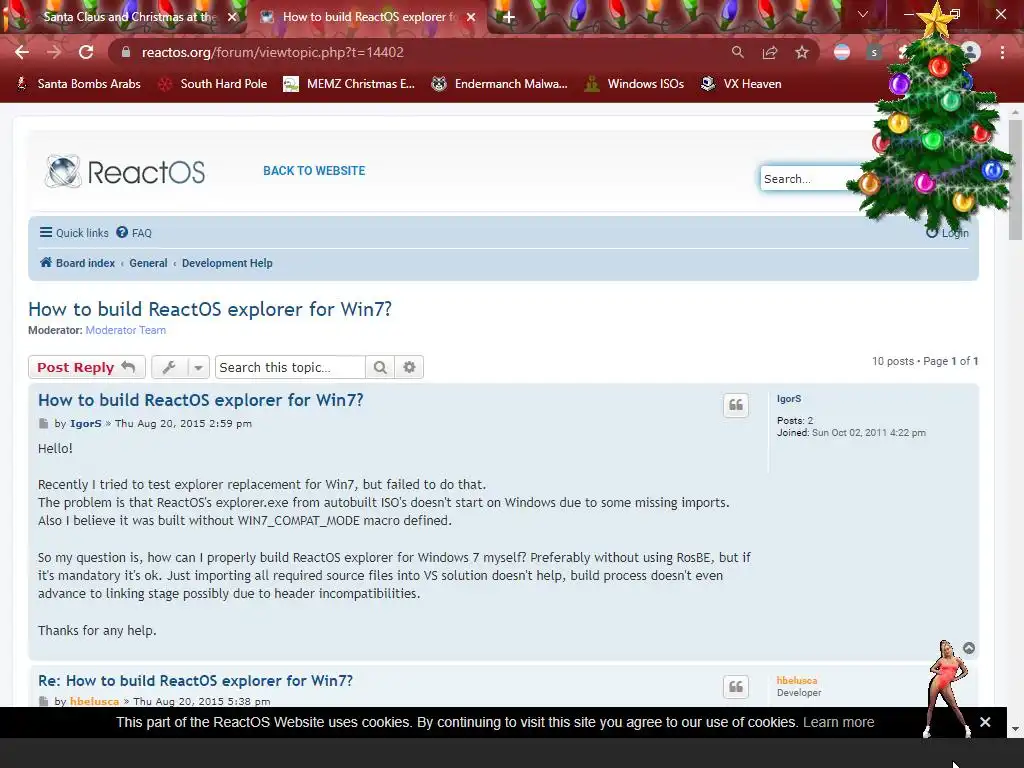Image resolution: width=1024 pixels, height=768 pixels.
Task: Click the Login link
Action: click(x=948, y=232)
